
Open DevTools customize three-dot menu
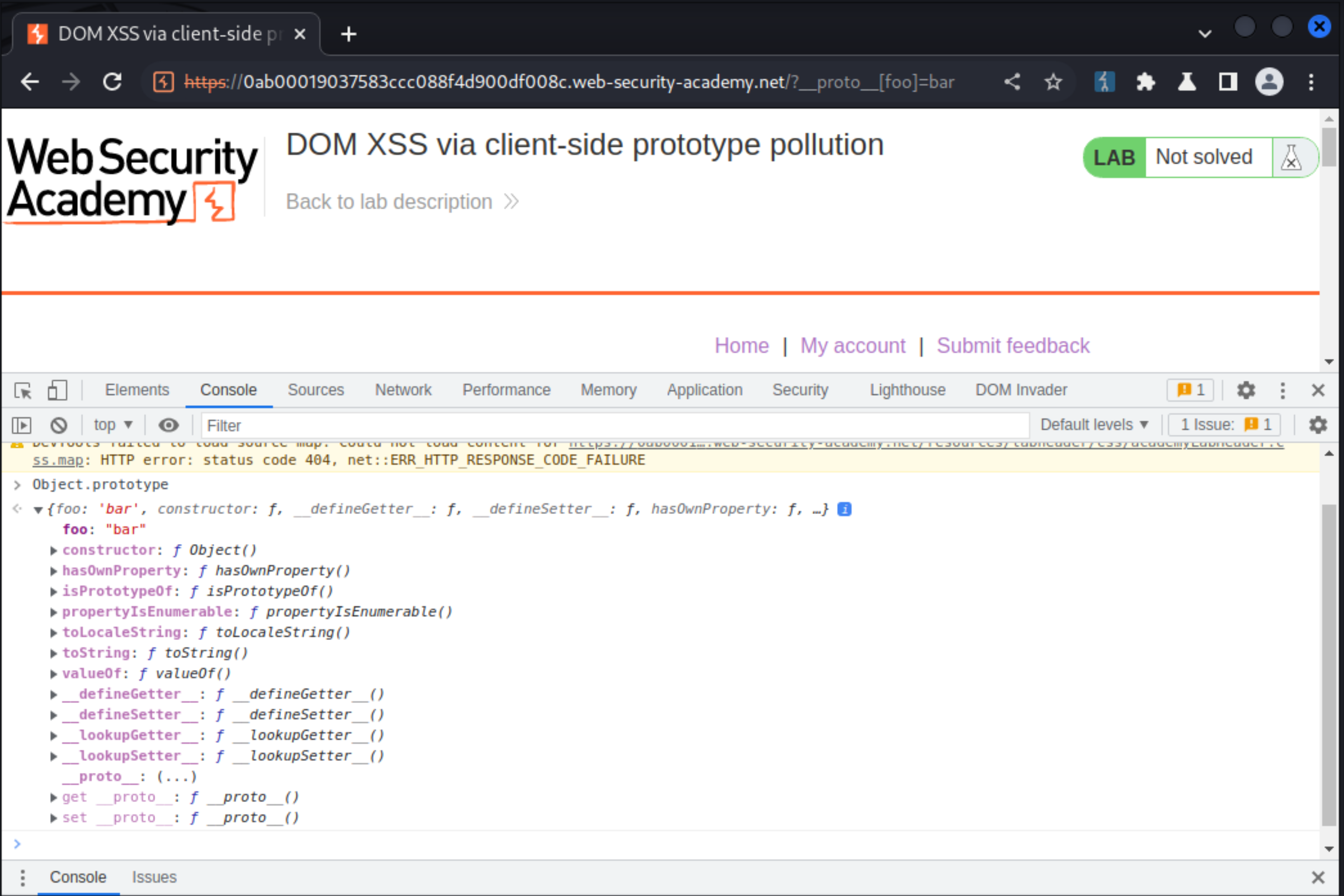(1282, 390)
